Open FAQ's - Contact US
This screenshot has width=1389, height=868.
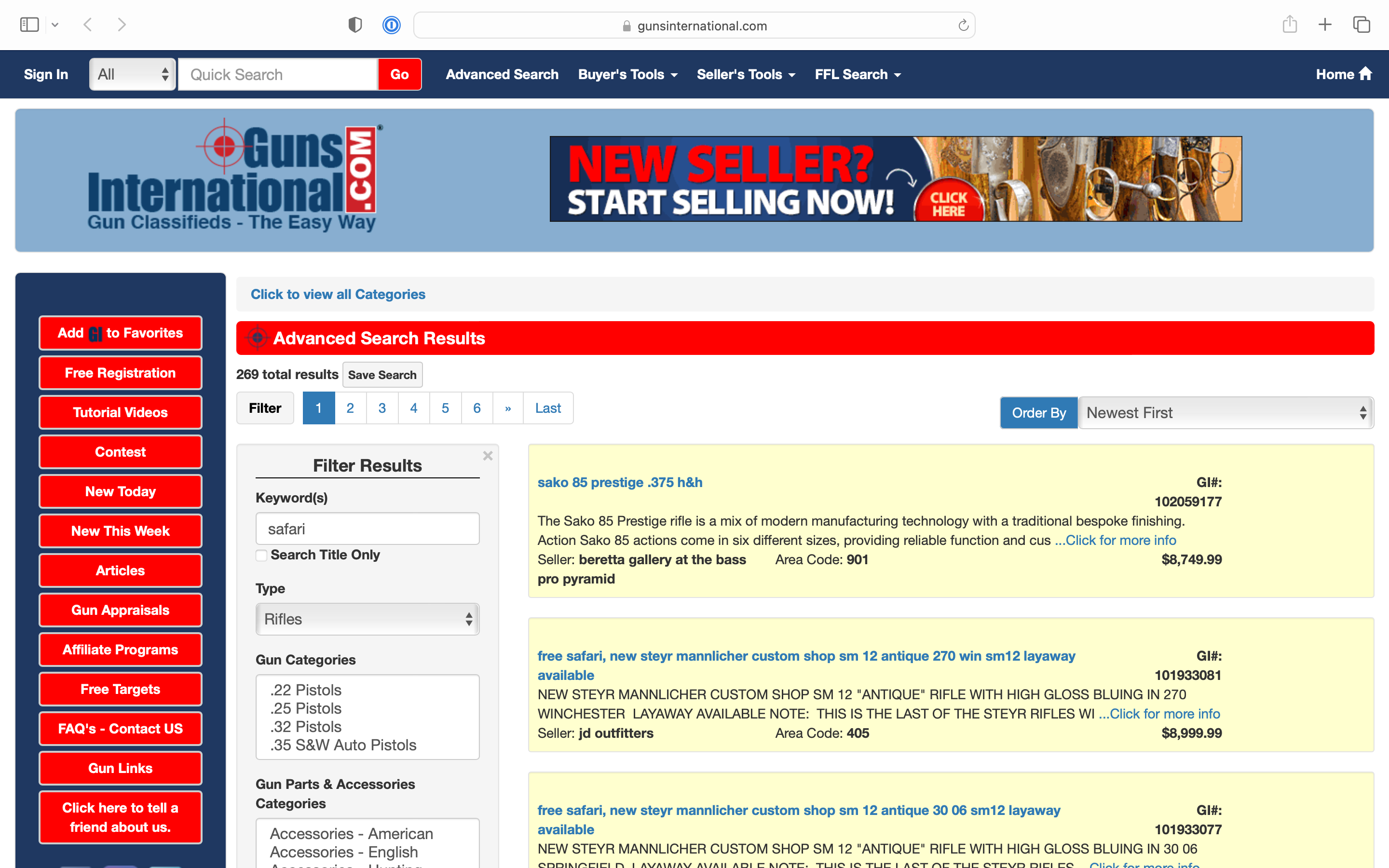tap(121, 729)
